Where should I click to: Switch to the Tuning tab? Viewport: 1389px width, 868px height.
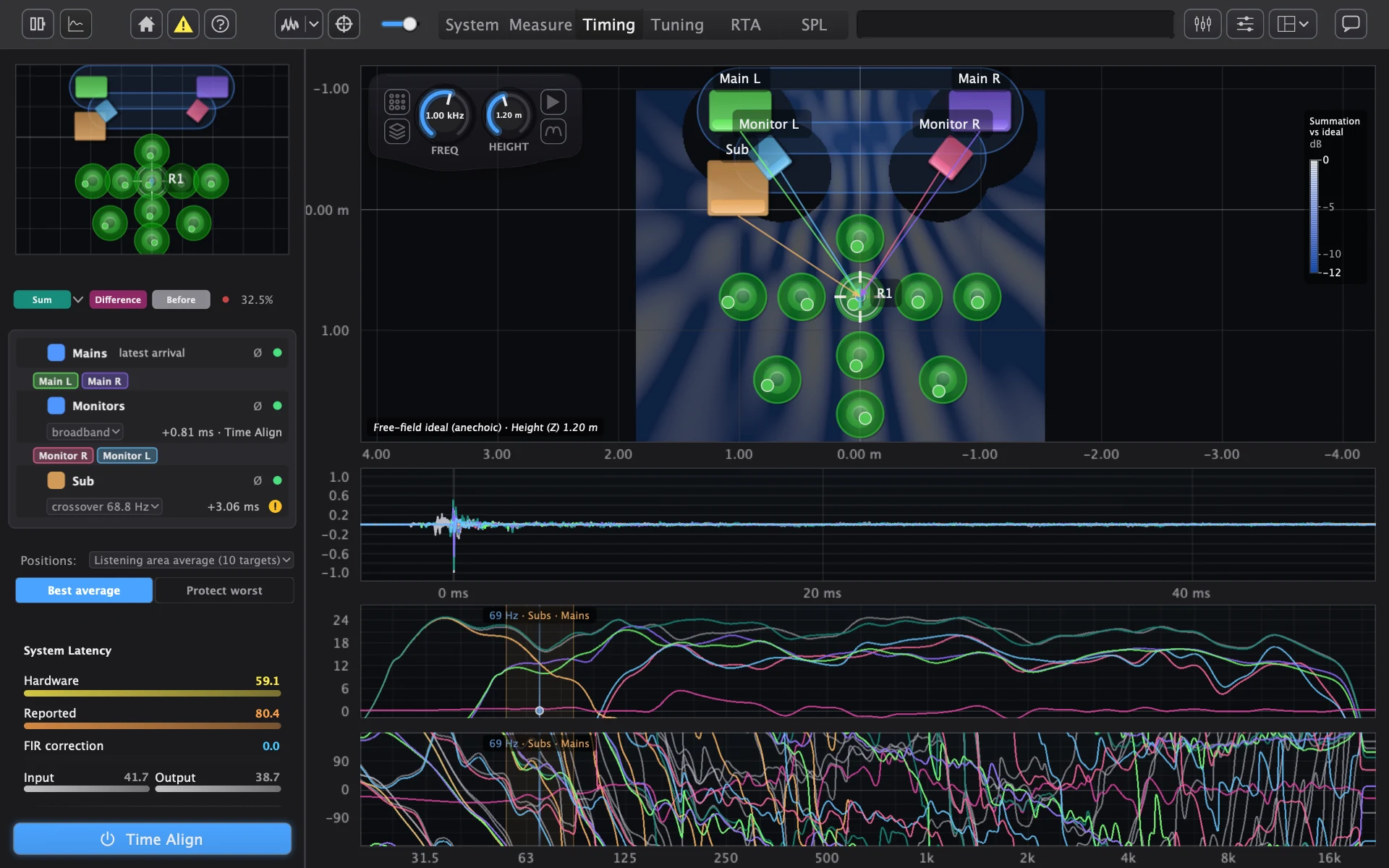point(677,25)
